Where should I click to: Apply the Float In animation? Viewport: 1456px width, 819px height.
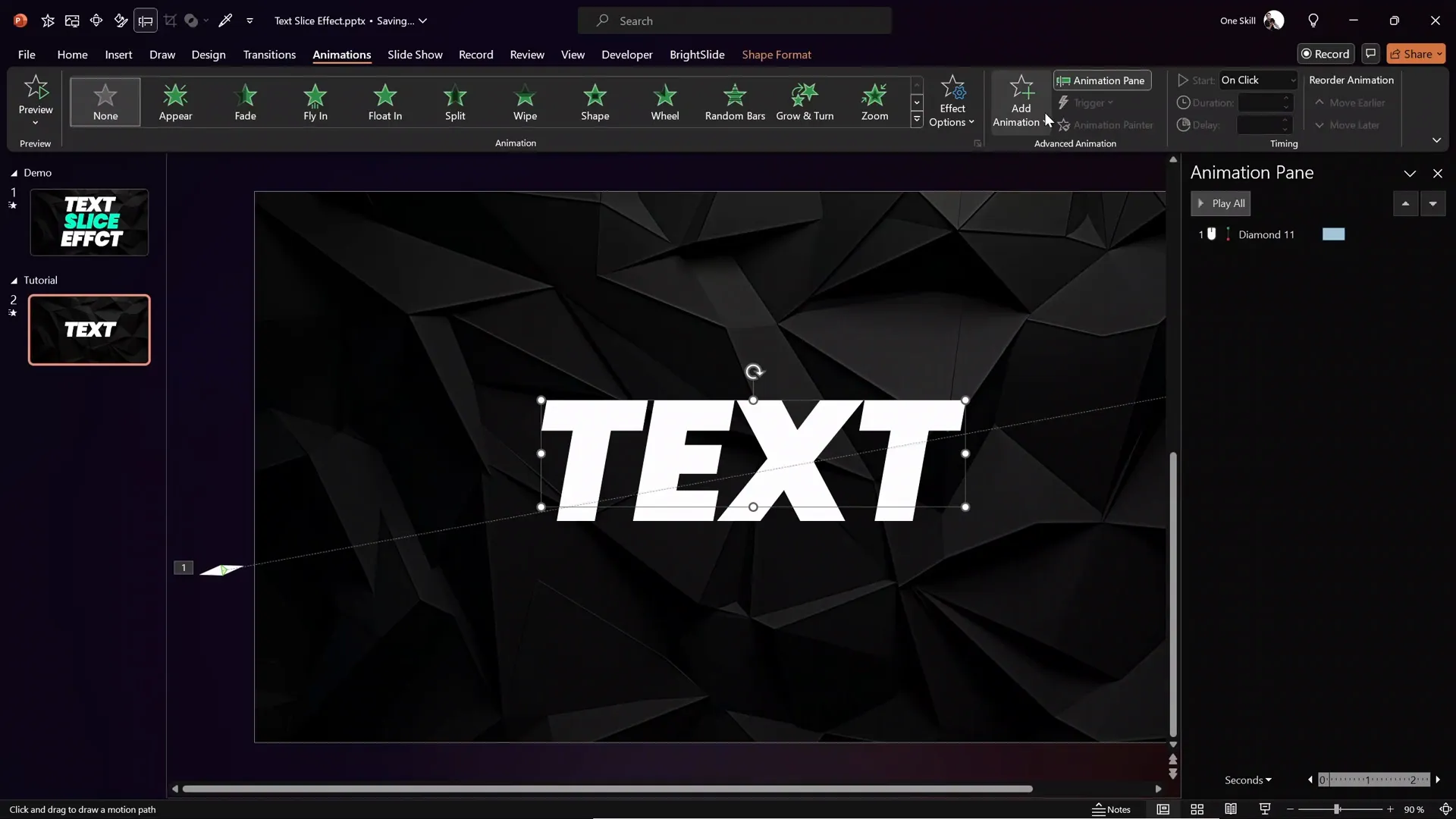pyautogui.click(x=385, y=102)
